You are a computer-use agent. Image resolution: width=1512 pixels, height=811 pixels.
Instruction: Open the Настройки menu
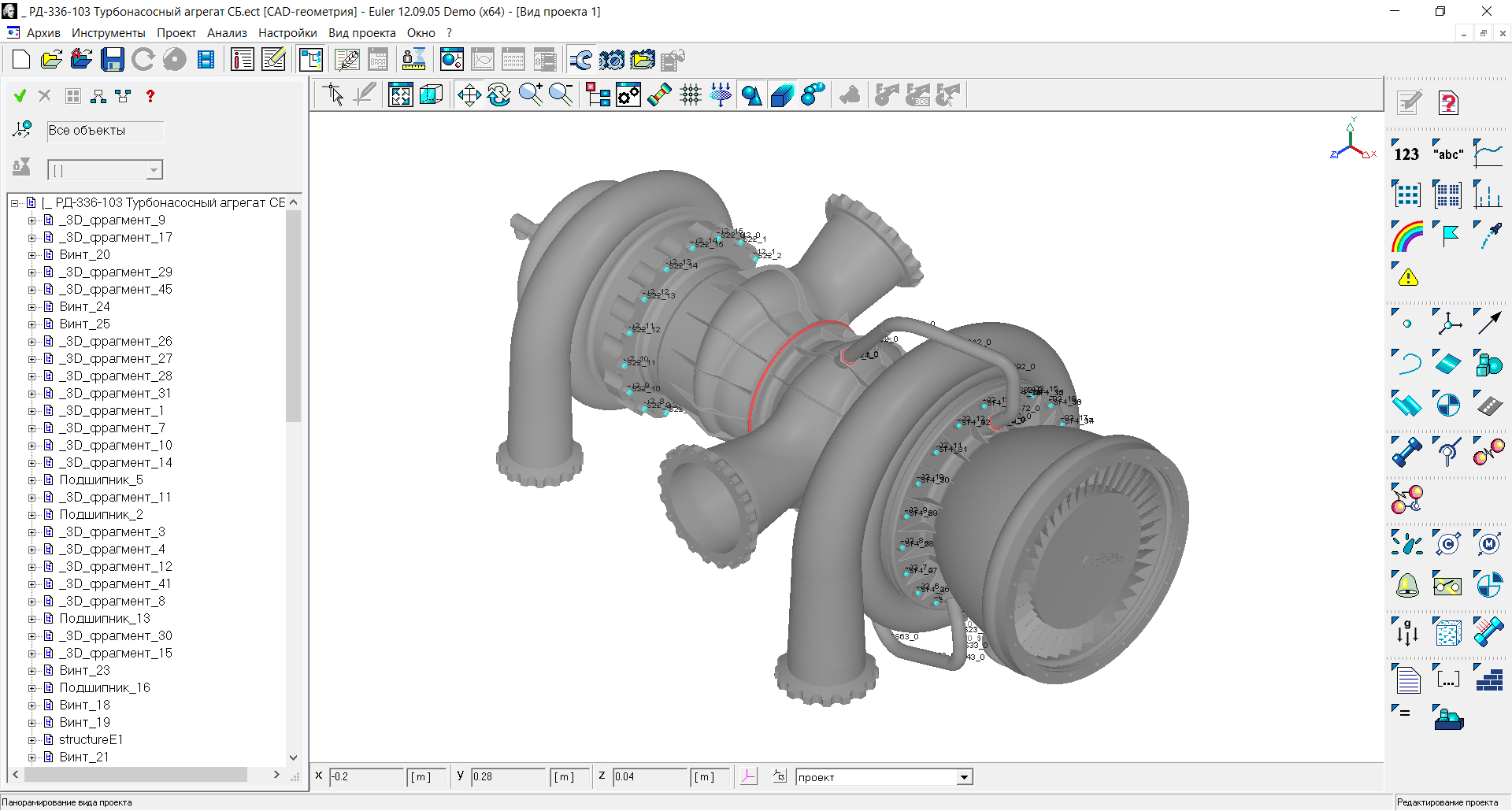[287, 33]
